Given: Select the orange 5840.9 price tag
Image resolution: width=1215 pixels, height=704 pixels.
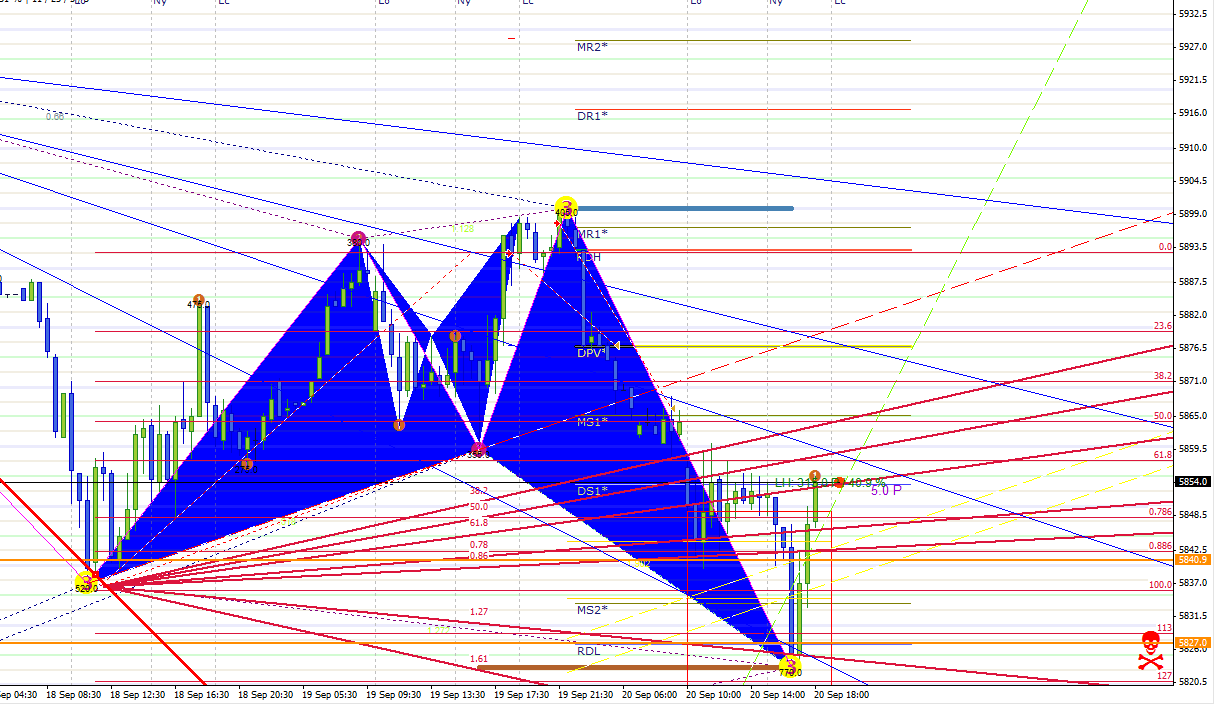Looking at the screenshot, I should [1193, 560].
